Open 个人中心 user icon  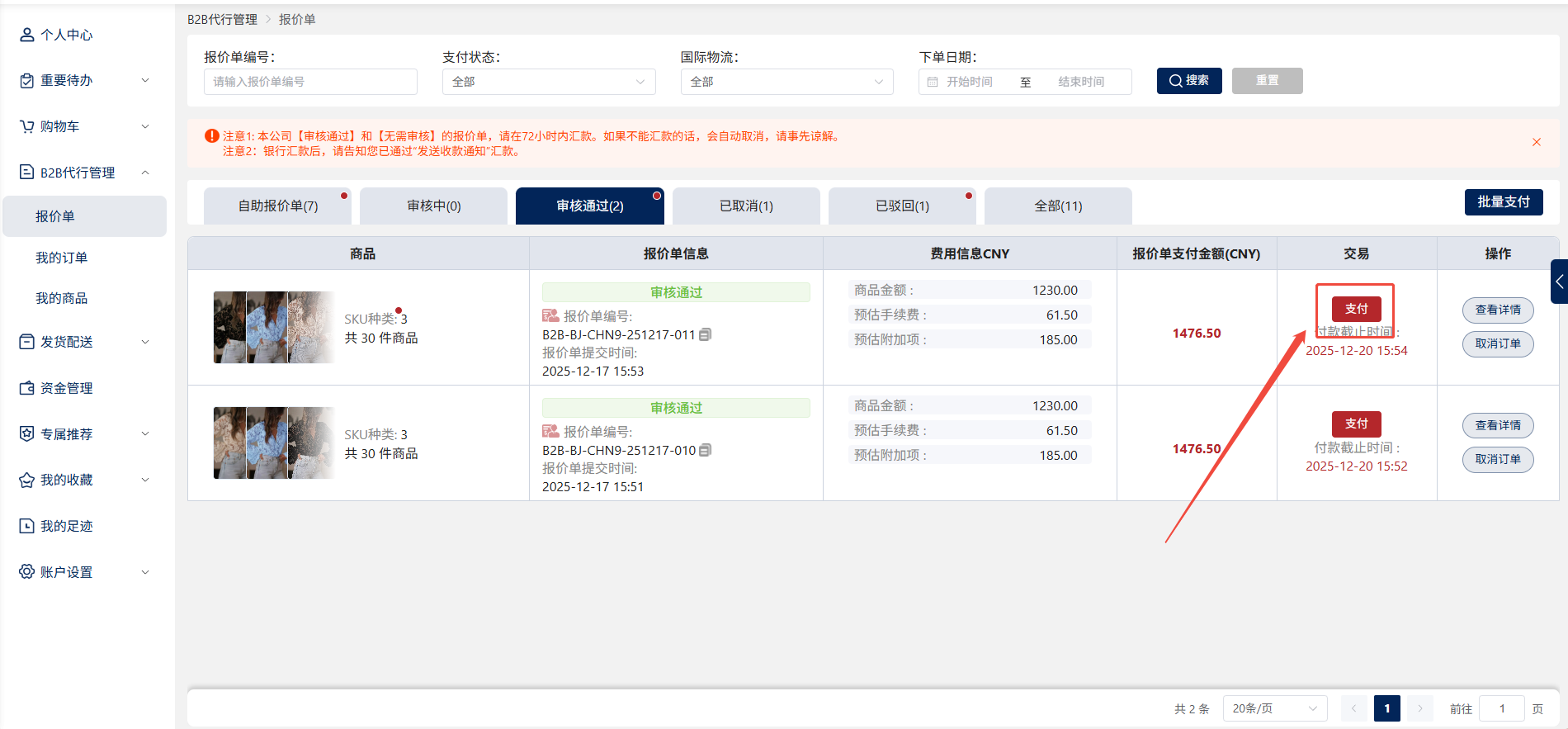click(27, 35)
